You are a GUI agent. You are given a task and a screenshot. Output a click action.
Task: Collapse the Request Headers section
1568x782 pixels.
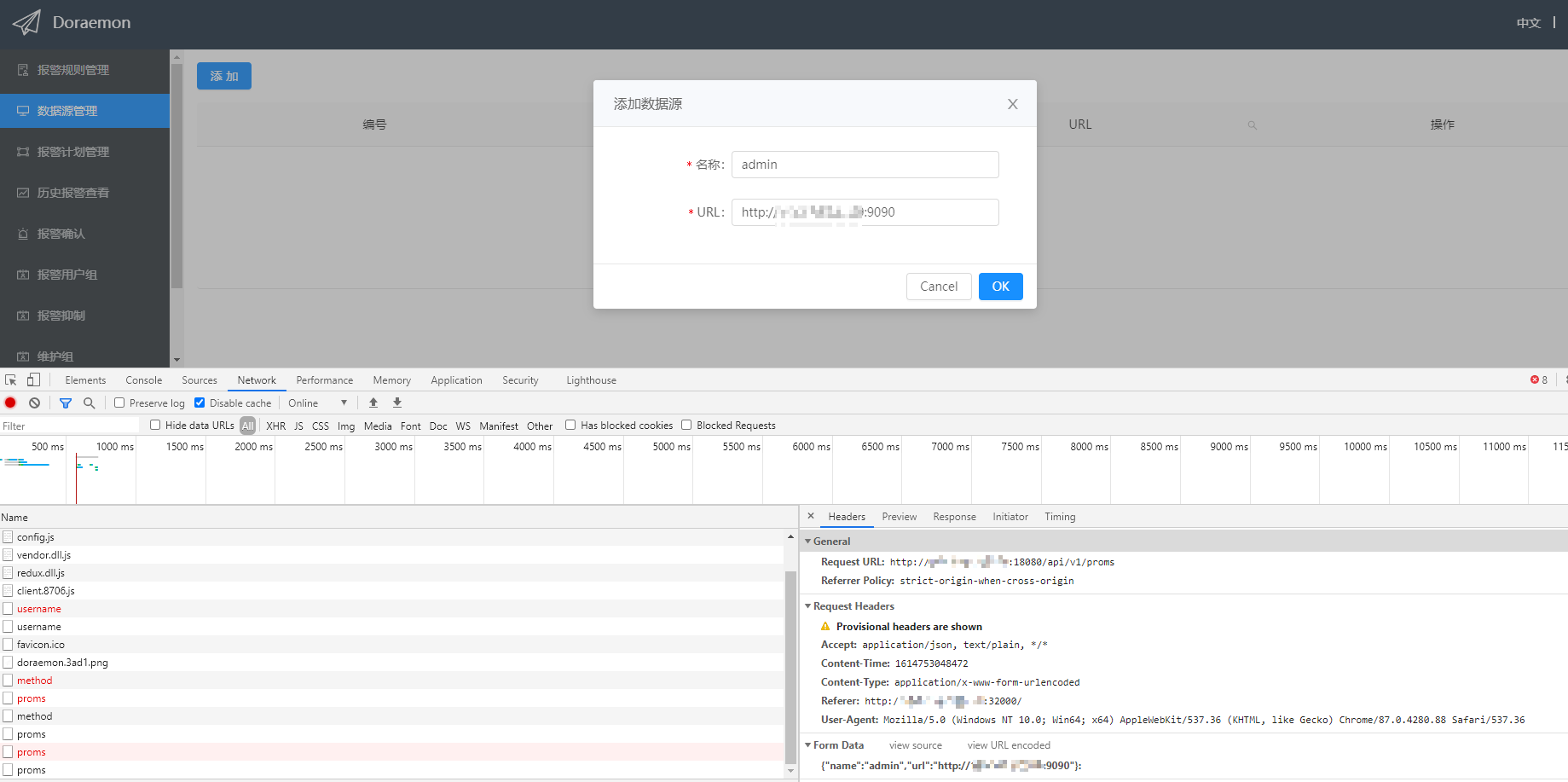809,605
